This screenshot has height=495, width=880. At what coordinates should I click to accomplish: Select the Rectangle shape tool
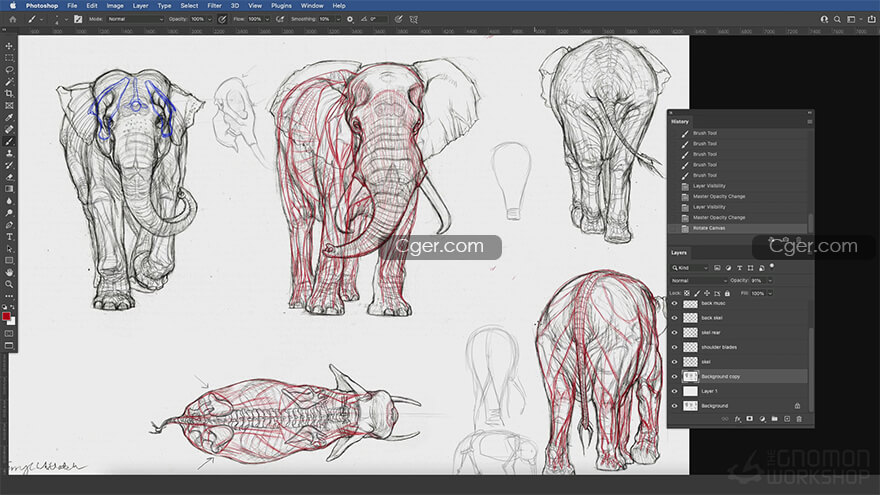coord(9,261)
